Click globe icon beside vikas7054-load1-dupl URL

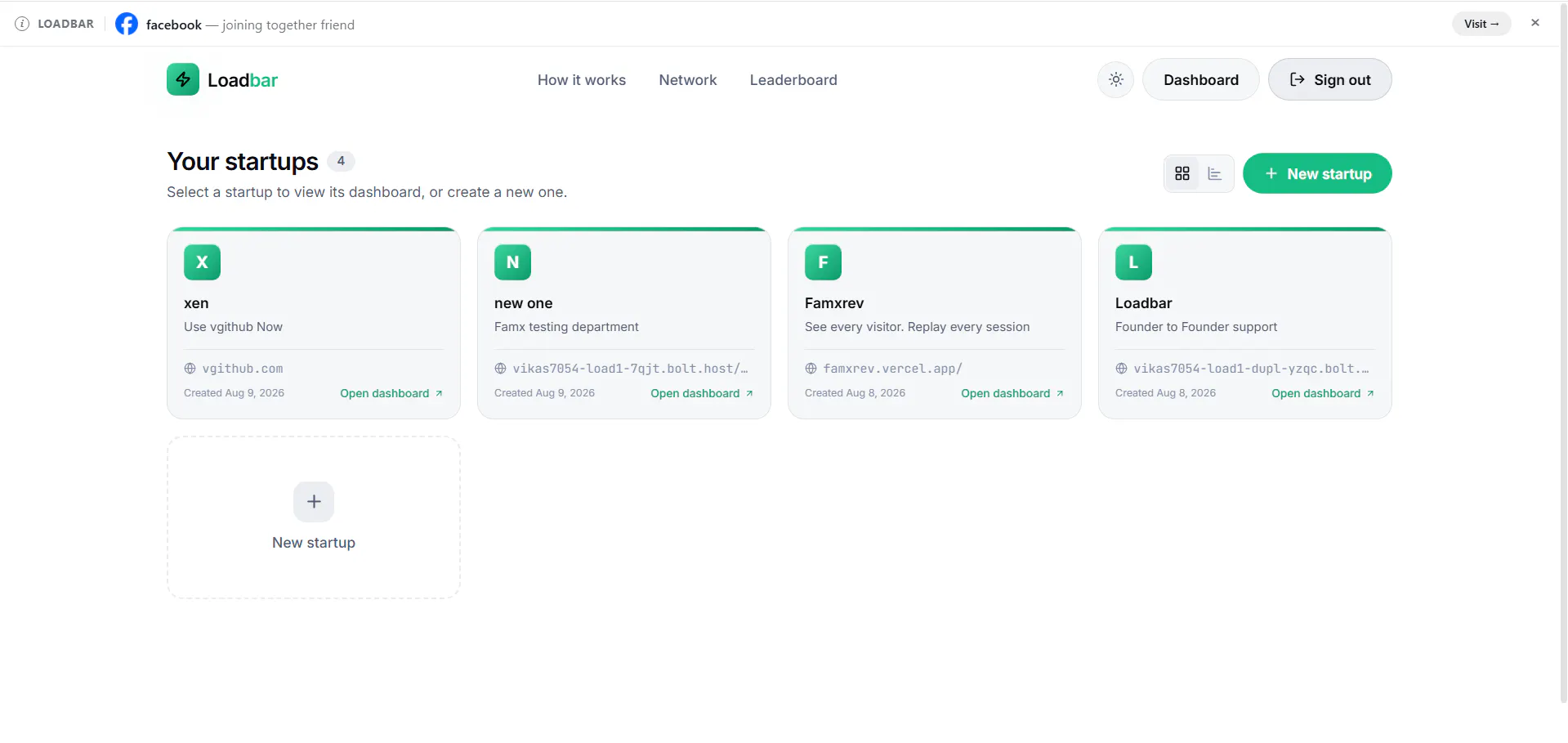[x=1121, y=369]
